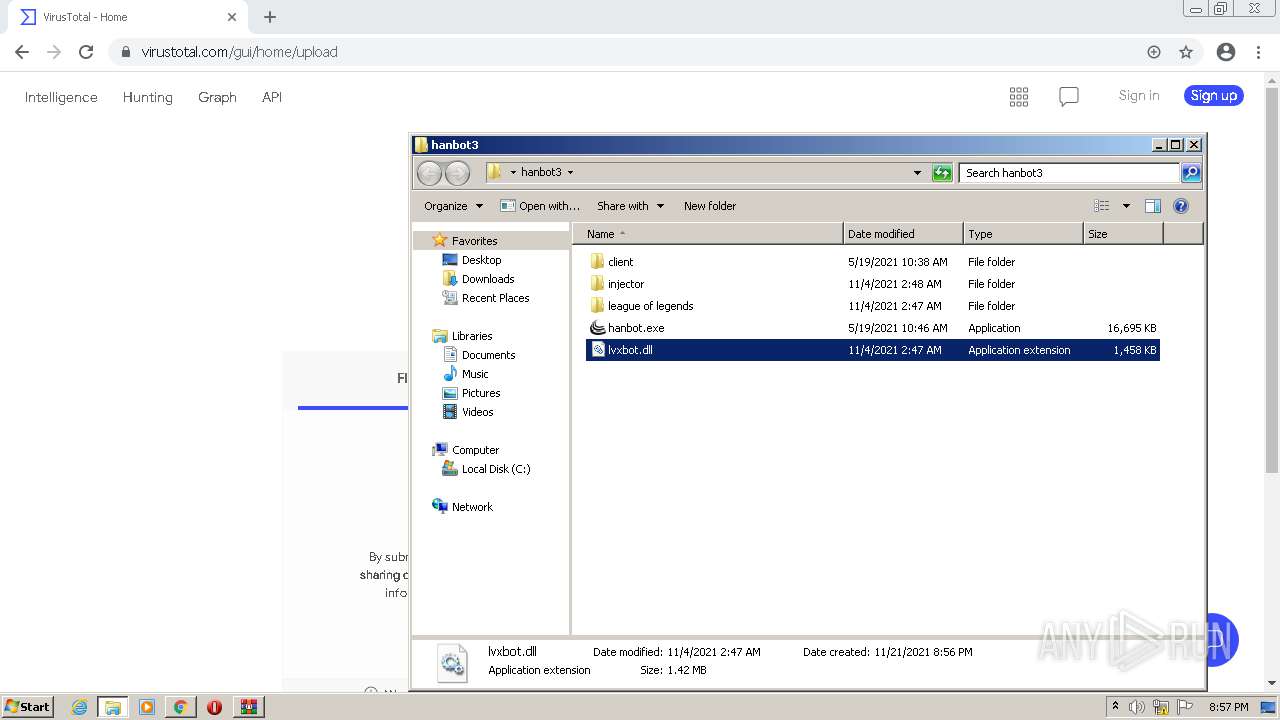This screenshot has width=1280, height=720.
Task: Open Local Disk (C:)
Action: (496, 469)
